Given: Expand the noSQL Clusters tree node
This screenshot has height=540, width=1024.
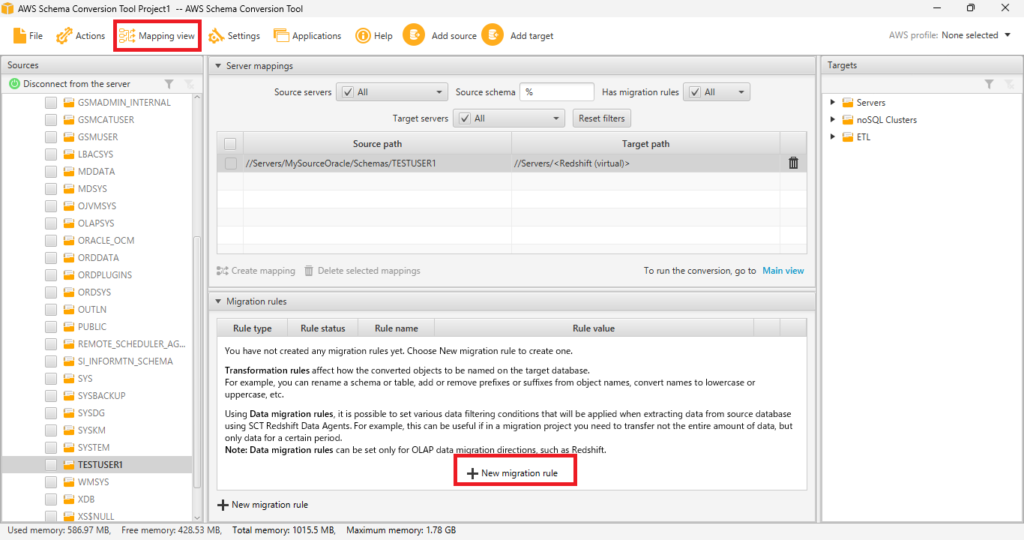Looking at the screenshot, I should (833, 120).
